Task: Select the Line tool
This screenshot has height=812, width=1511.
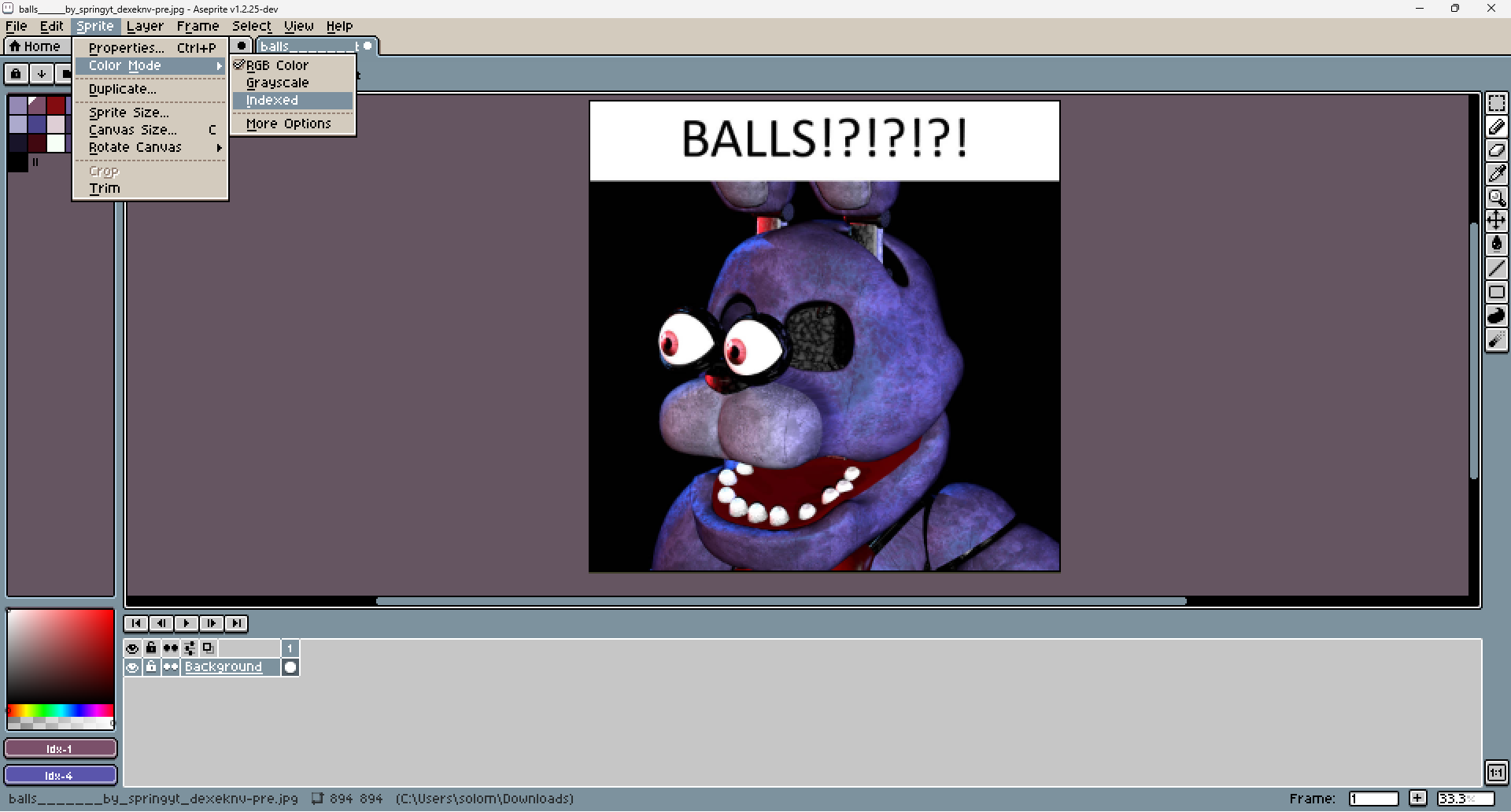Action: pos(1496,268)
